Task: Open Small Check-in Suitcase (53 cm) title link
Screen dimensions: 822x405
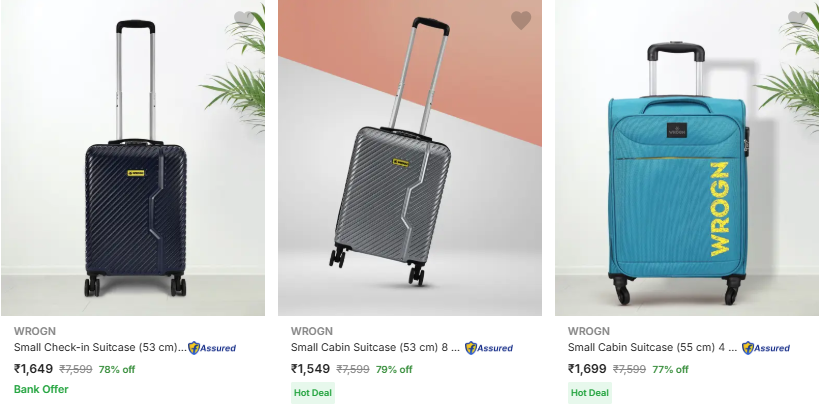Action: click(100, 347)
